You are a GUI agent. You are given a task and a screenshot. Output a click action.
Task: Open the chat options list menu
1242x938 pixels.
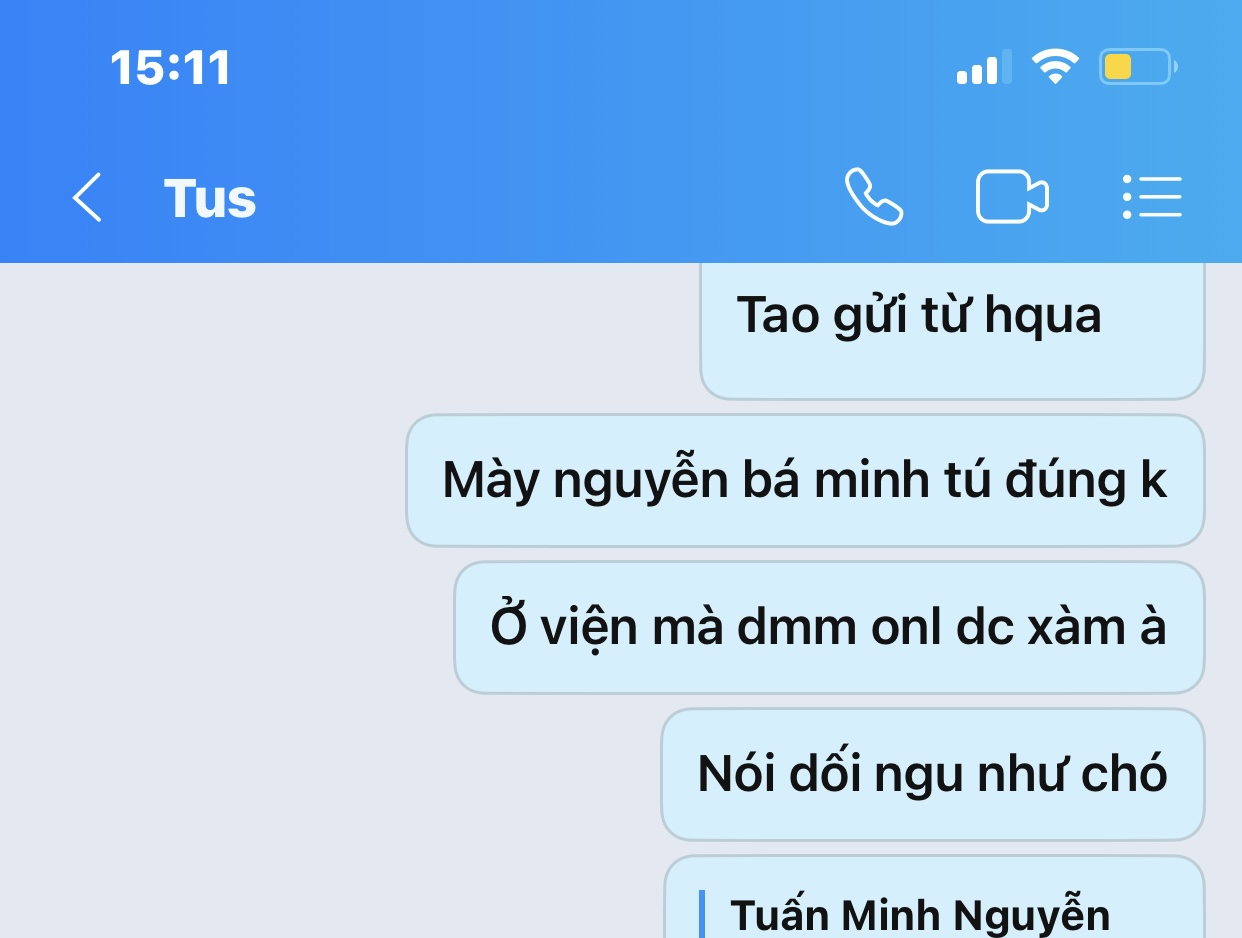coord(1152,196)
